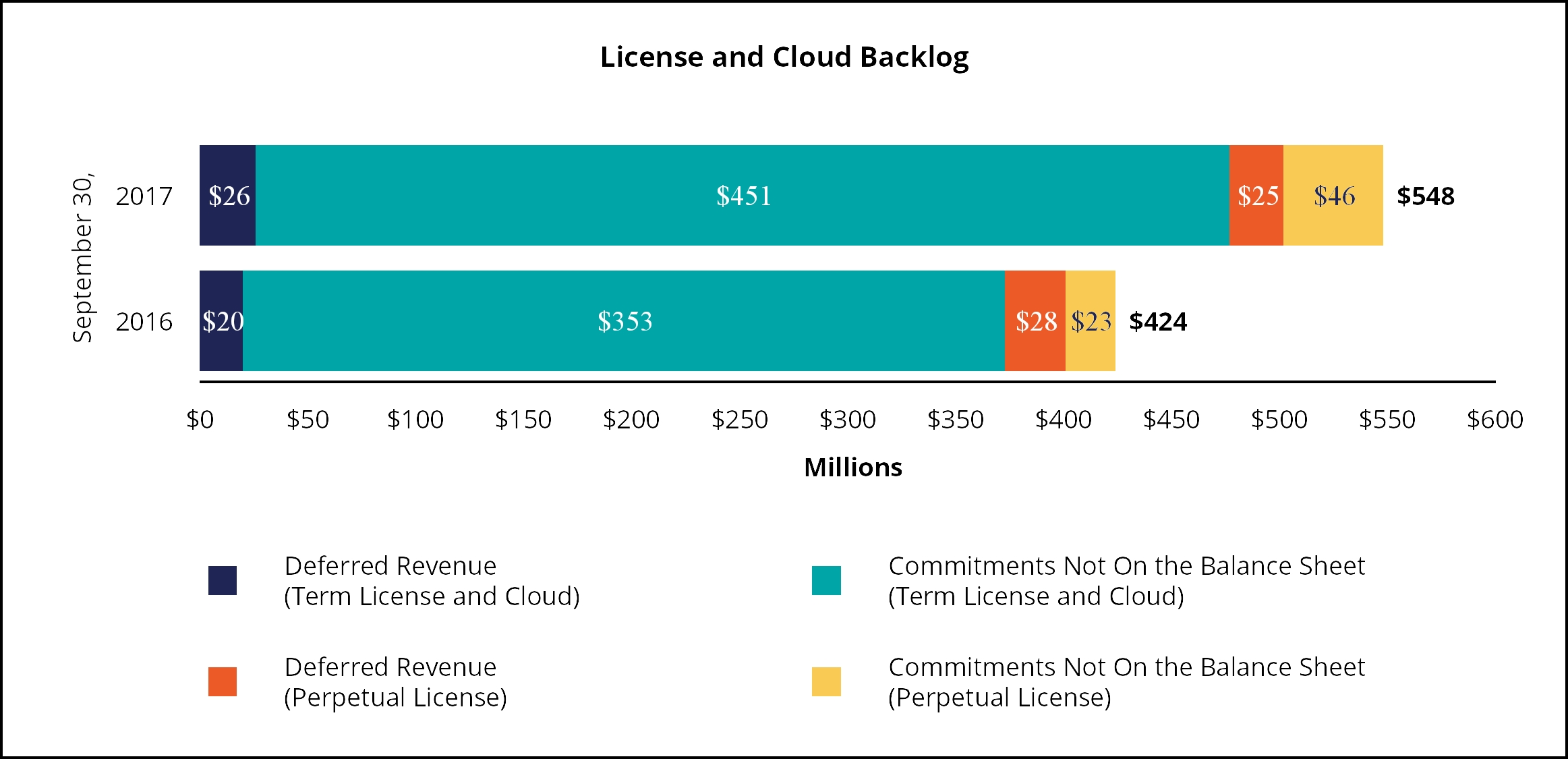Image resolution: width=1568 pixels, height=759 pixels.
Task: Click the 2017 year axis label
Action: point(144,196)
